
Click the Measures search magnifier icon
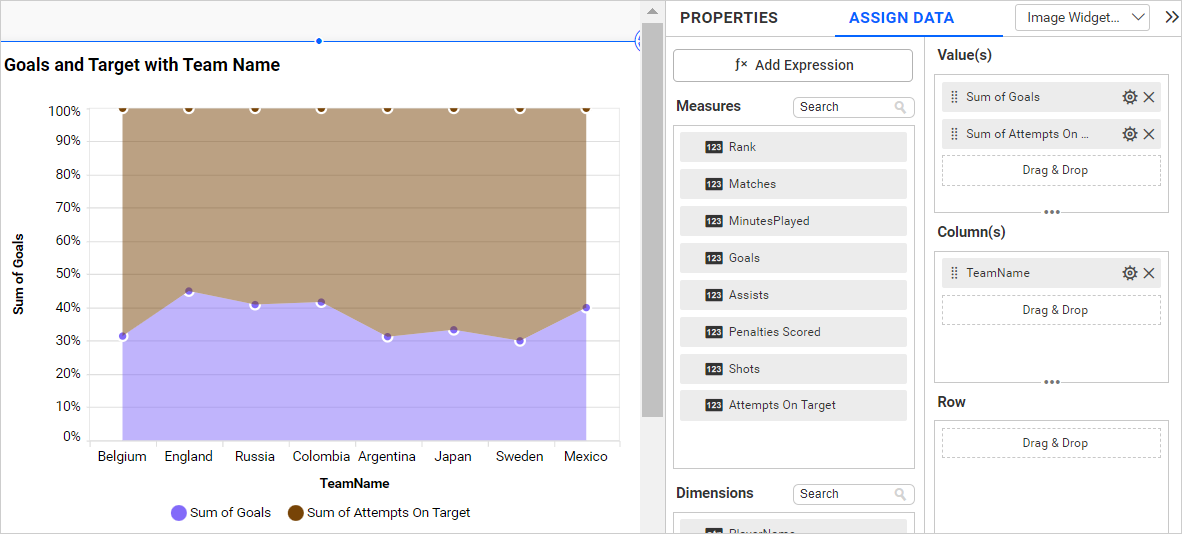coord(901,107)
